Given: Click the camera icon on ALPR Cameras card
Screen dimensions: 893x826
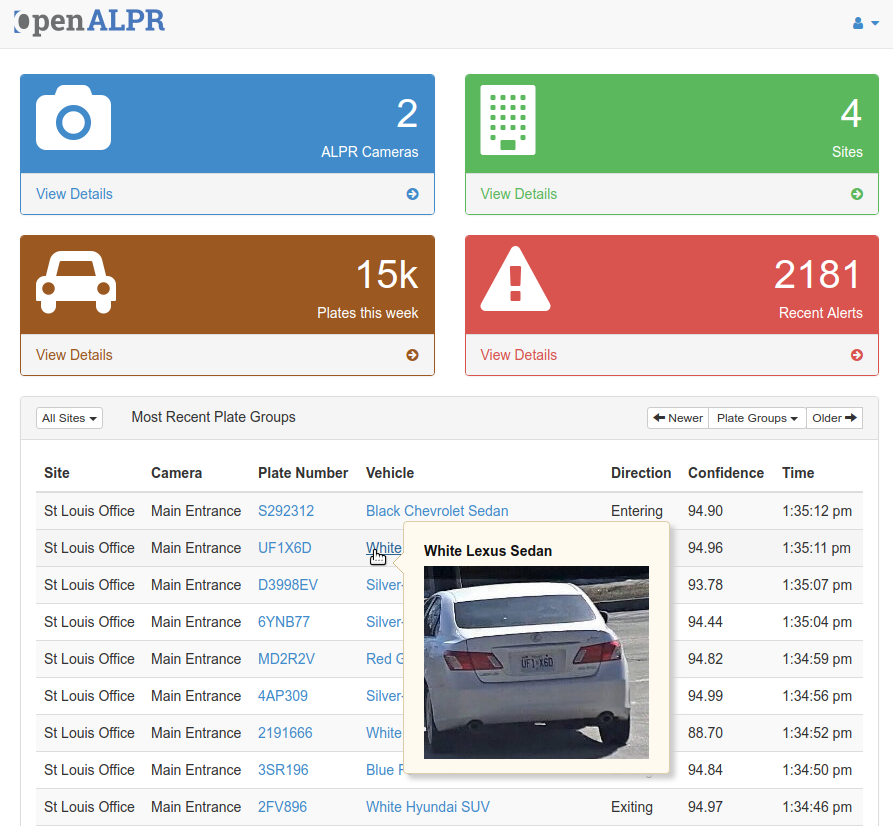Looking at the screenshot, I should point(75,116).
